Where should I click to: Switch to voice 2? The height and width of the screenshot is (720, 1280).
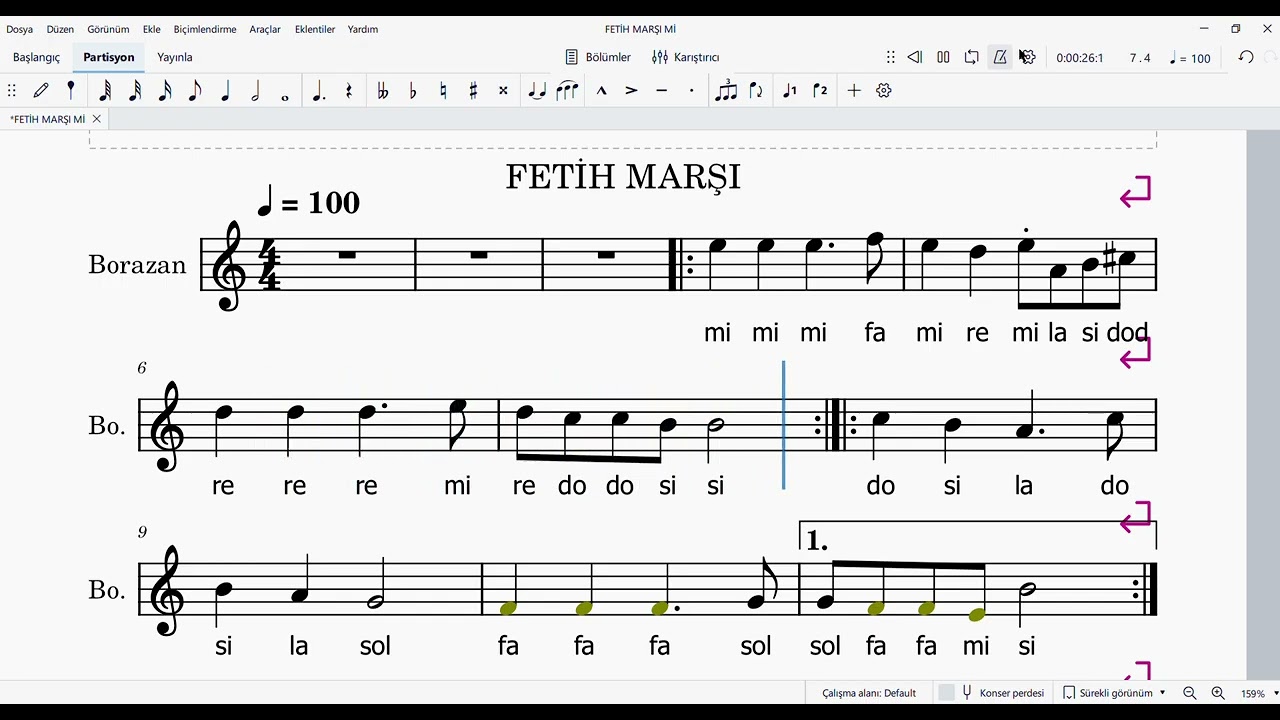point(820,91)
